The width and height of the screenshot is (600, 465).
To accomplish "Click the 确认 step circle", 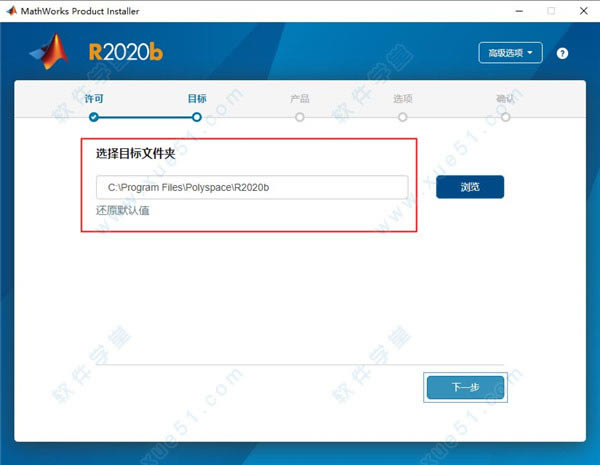I will (x=505, y=117).
